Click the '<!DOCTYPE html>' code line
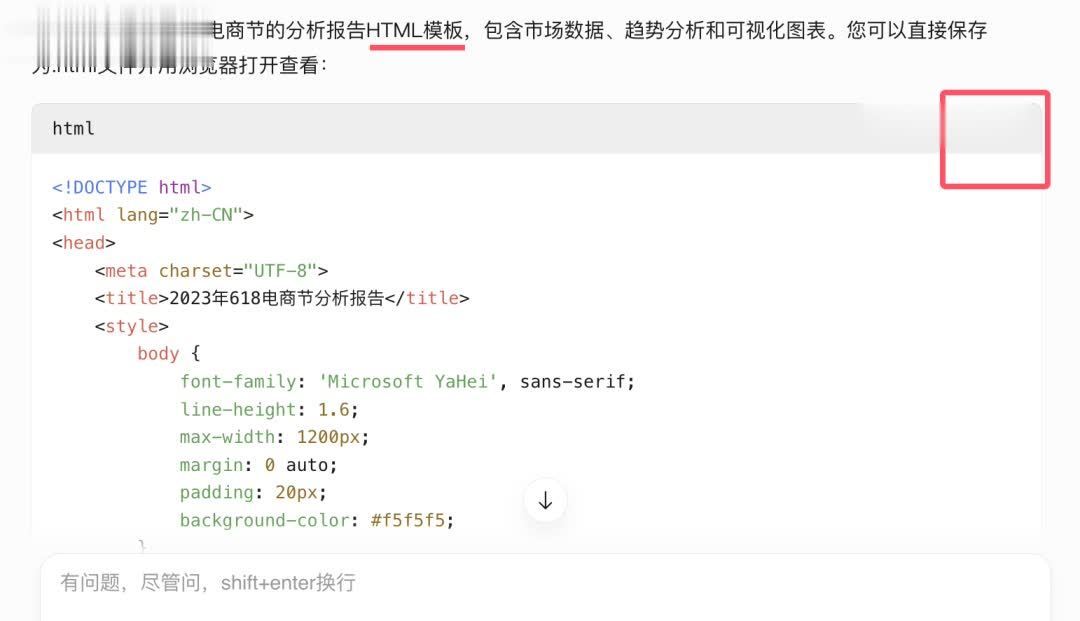The image size is (1080, 621). coord(131,187)
